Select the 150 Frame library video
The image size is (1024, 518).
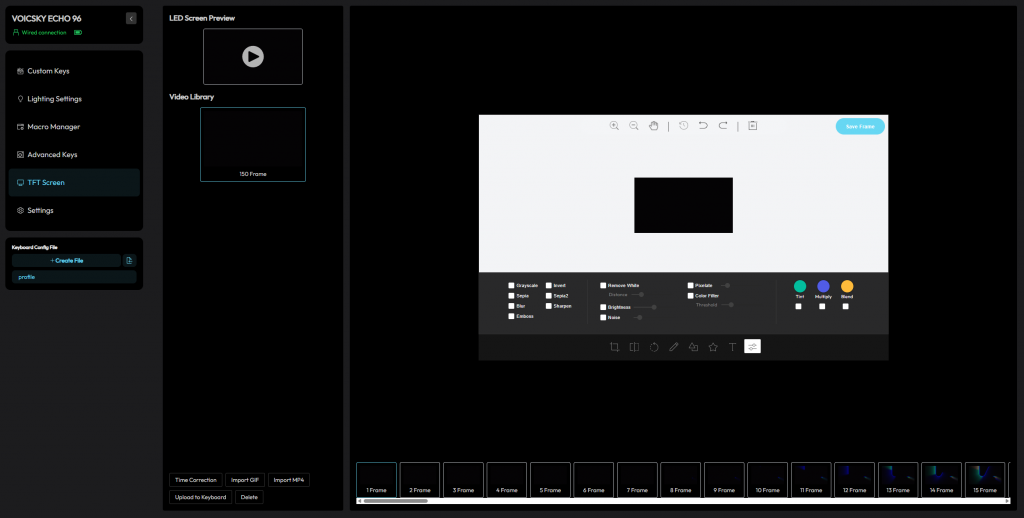coord(253,144)
